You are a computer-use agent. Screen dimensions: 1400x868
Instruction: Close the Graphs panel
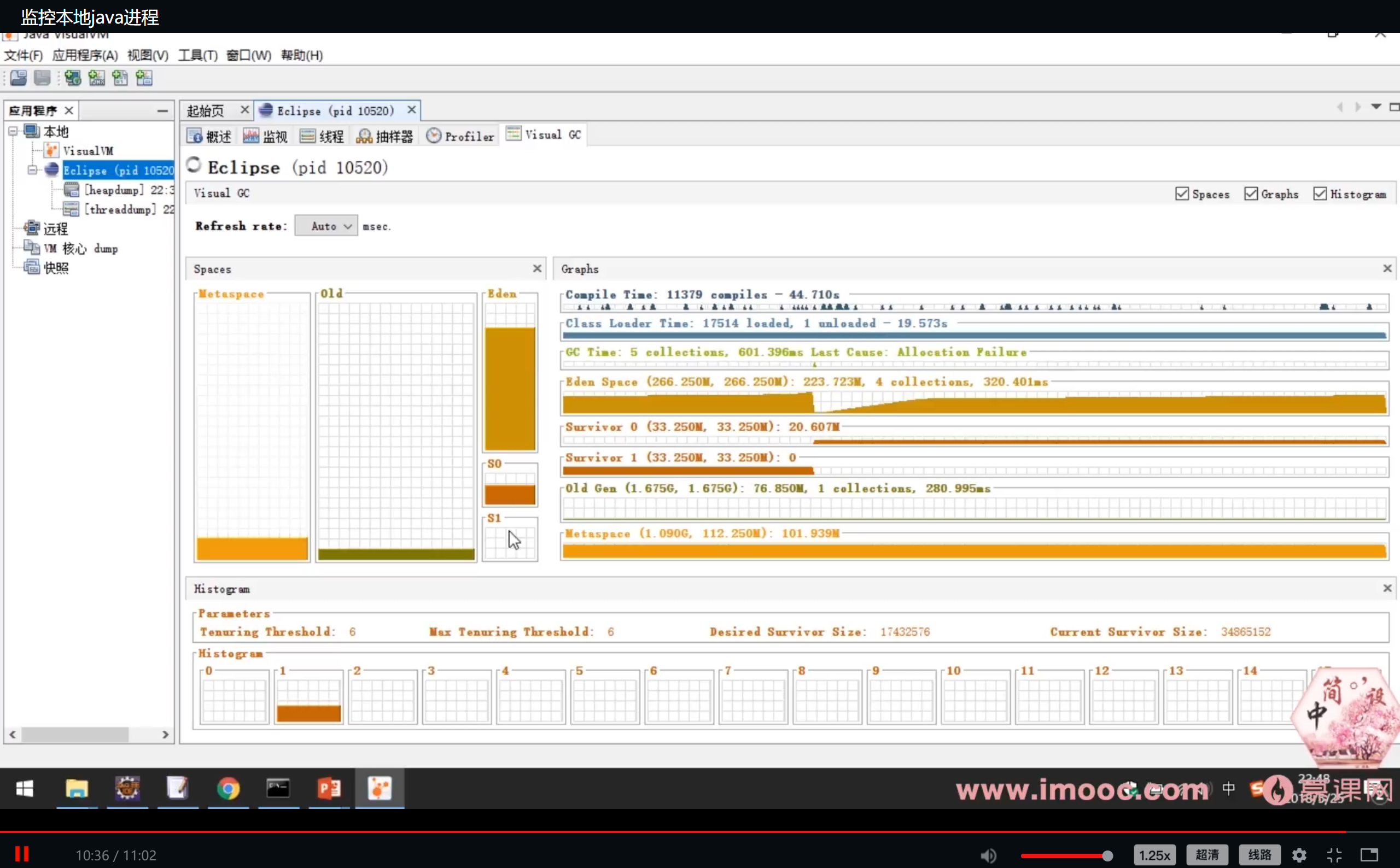coord(1387,269)
